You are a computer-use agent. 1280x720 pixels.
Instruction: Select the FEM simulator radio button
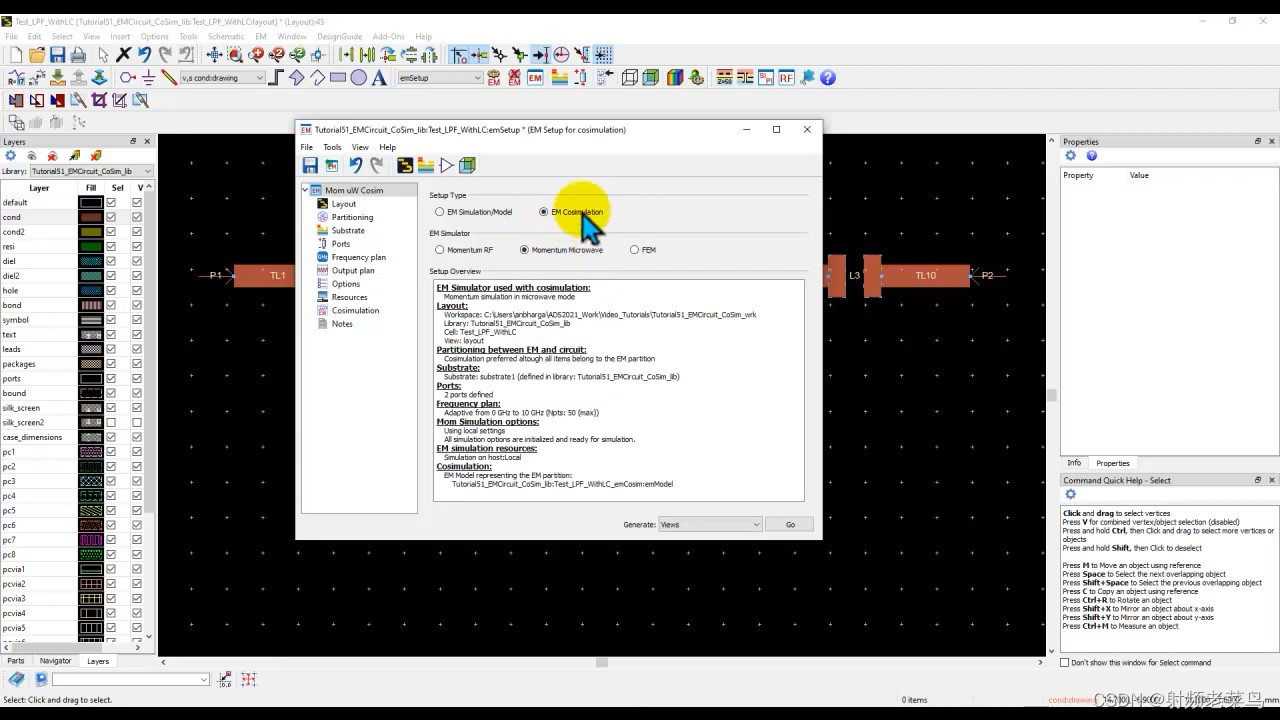[634, 249]
